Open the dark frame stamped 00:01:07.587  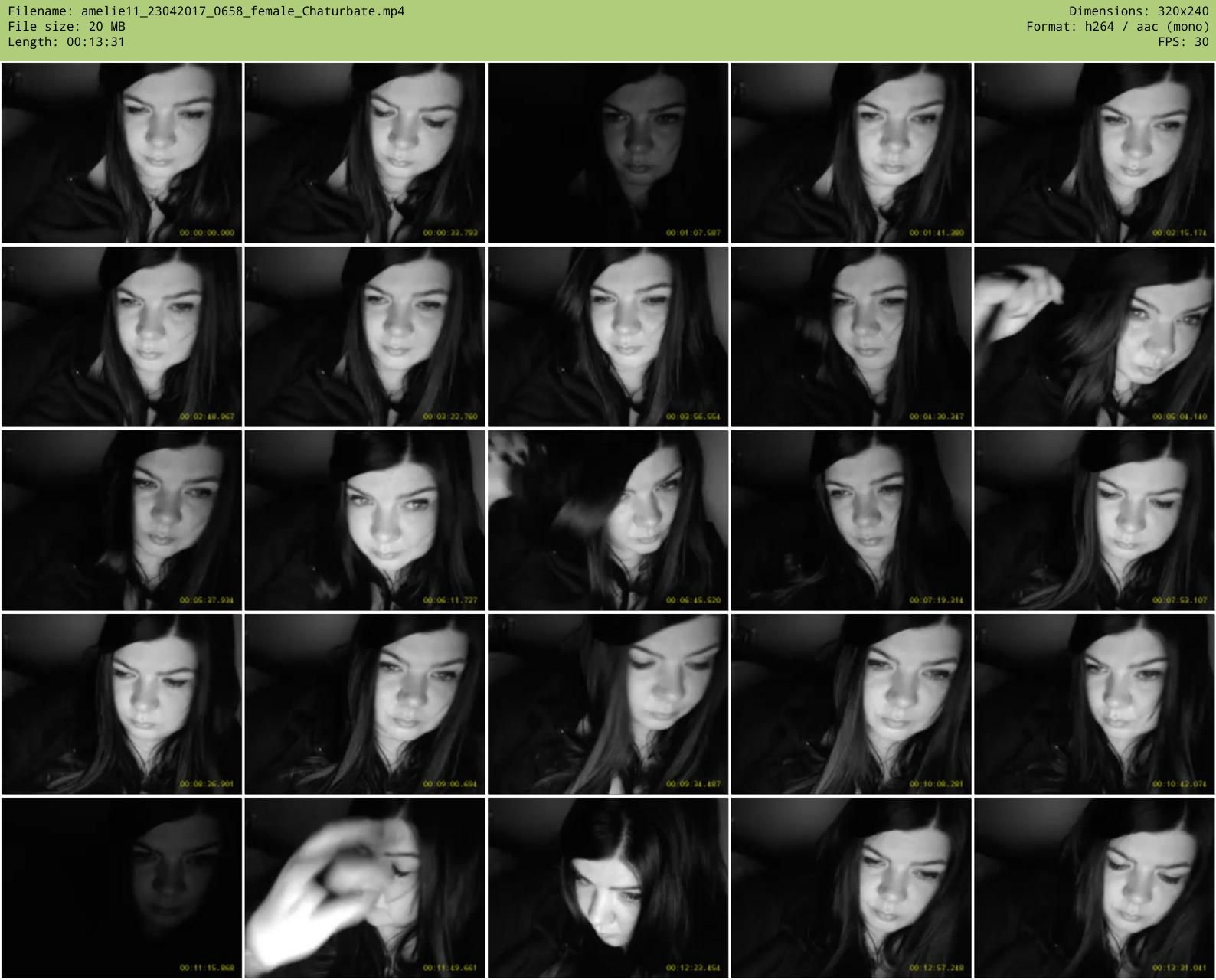tap(608, 153)
